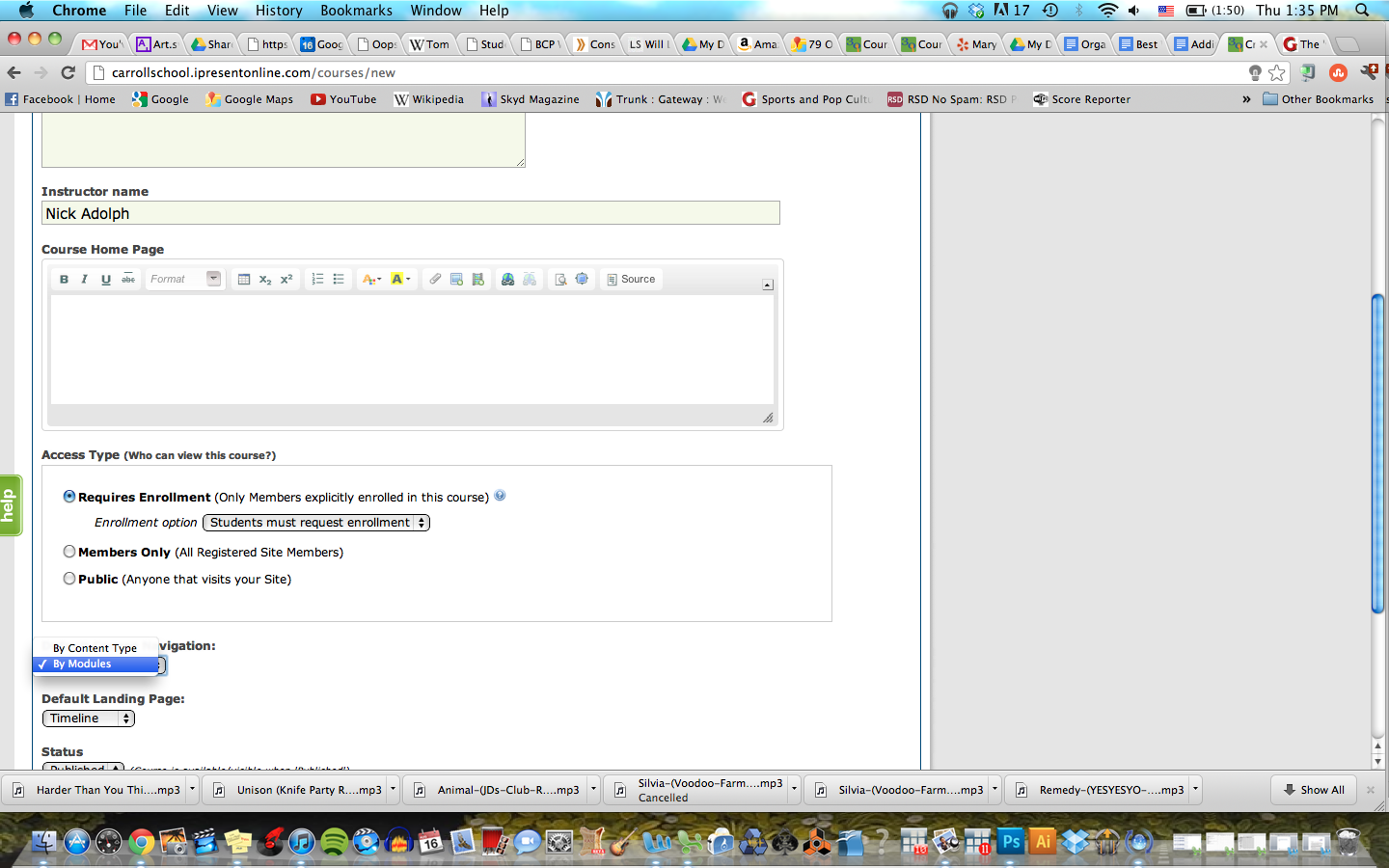Click Show All downloads button

pyautogui.click(x=1314, y=789)
